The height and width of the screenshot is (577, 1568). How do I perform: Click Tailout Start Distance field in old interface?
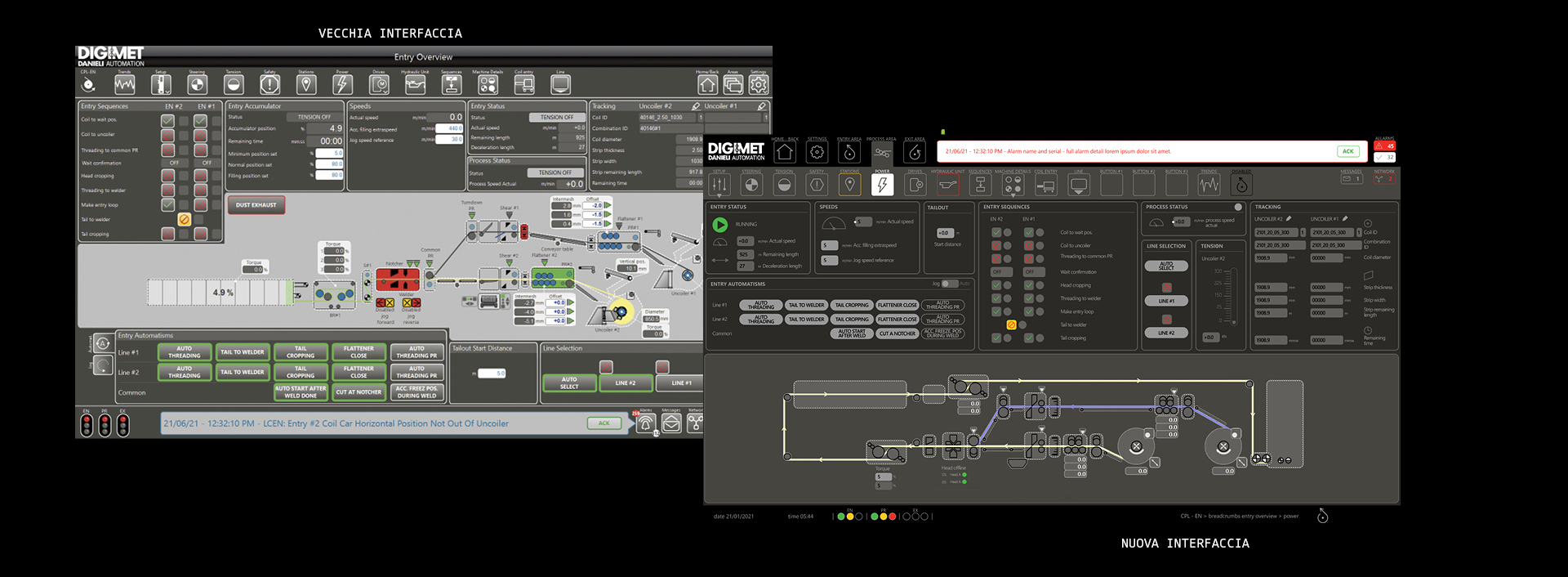pyautogui.click(x=492, y=373)
